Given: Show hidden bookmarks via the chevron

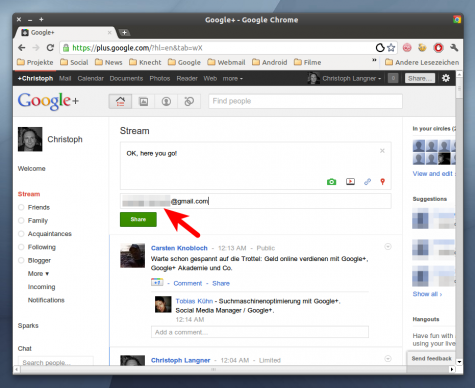Looking at the screenshot, I should click(374, 60).
